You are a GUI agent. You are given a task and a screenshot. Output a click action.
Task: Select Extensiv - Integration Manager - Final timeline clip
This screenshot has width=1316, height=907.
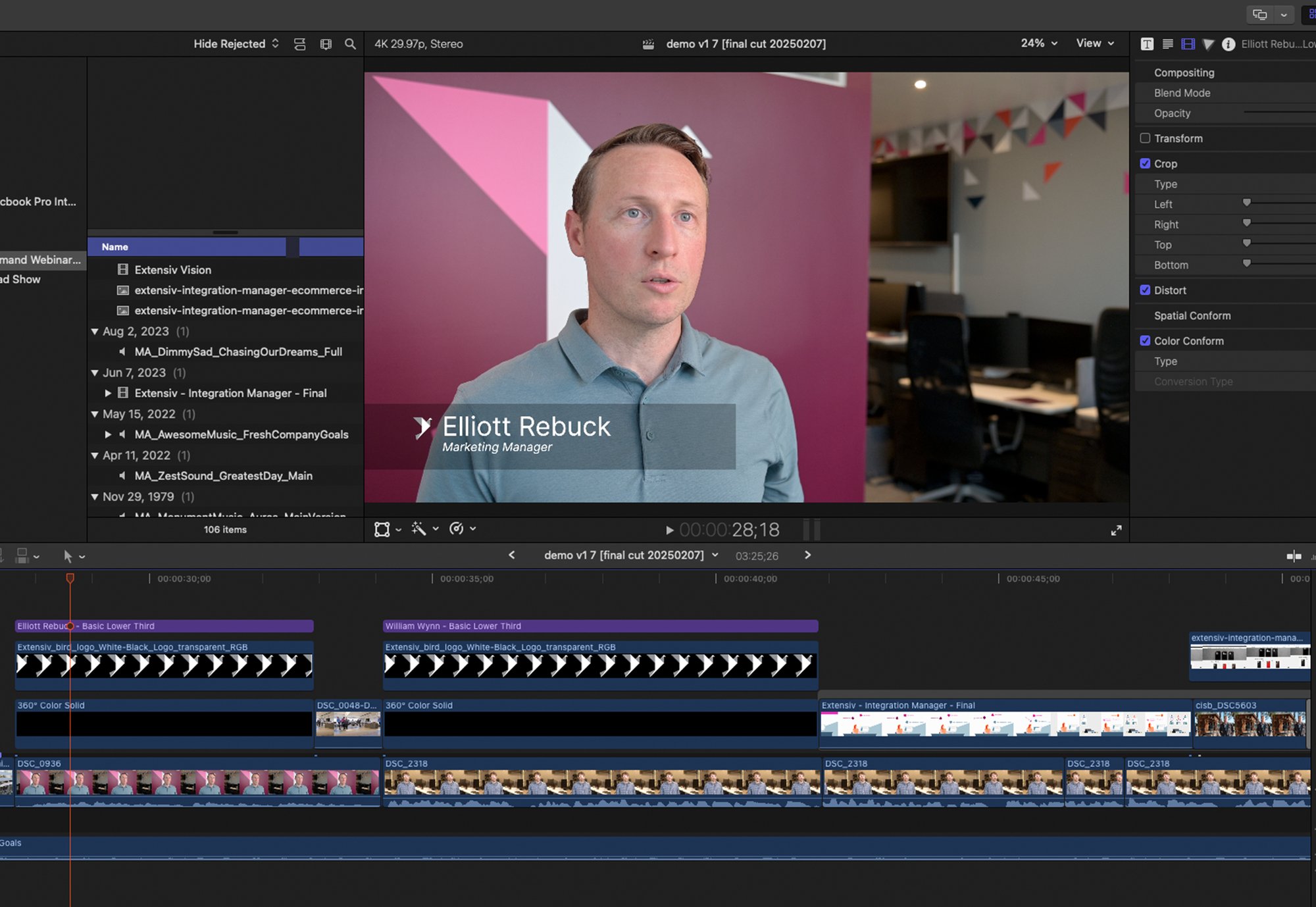(x=1005, y=723)
